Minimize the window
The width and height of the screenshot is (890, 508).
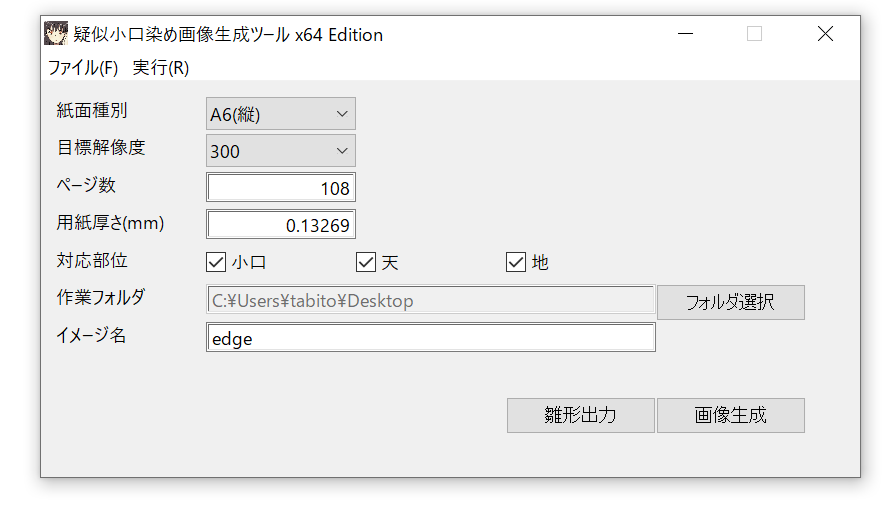coord(686,34)
